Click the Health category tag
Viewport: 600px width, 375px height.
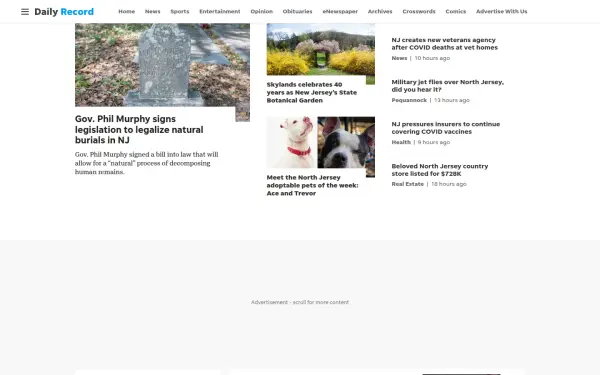401,142
